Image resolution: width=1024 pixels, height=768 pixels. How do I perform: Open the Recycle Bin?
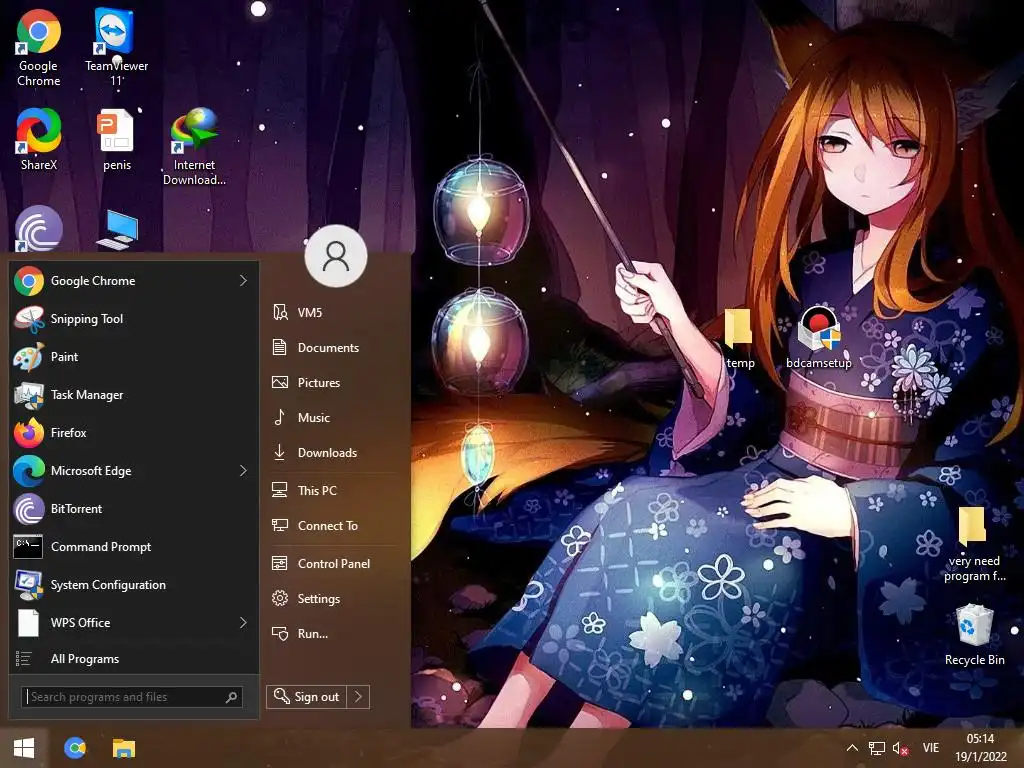(x=974, y=635)
